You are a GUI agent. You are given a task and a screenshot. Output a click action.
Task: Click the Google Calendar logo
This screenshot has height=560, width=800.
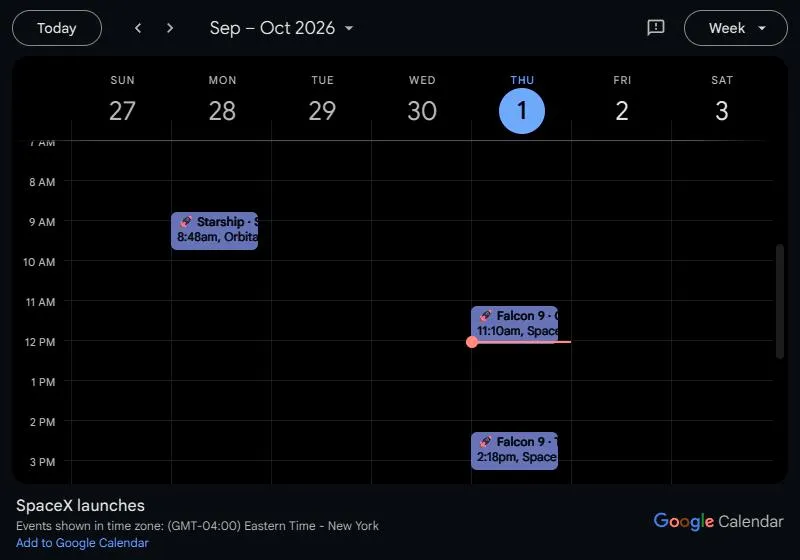click(x=718, y=521)
